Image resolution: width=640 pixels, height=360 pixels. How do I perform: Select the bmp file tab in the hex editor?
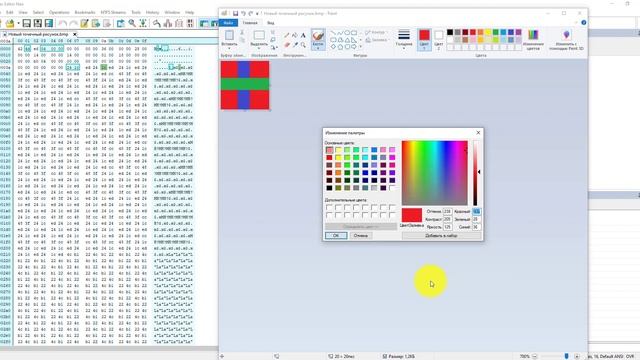tap(38, 34)
